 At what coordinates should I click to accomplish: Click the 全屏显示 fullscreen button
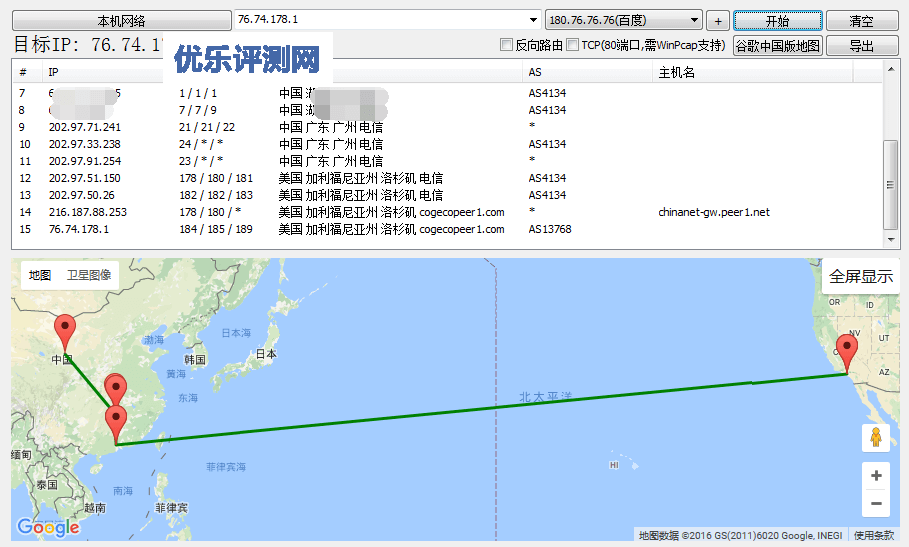861,276
